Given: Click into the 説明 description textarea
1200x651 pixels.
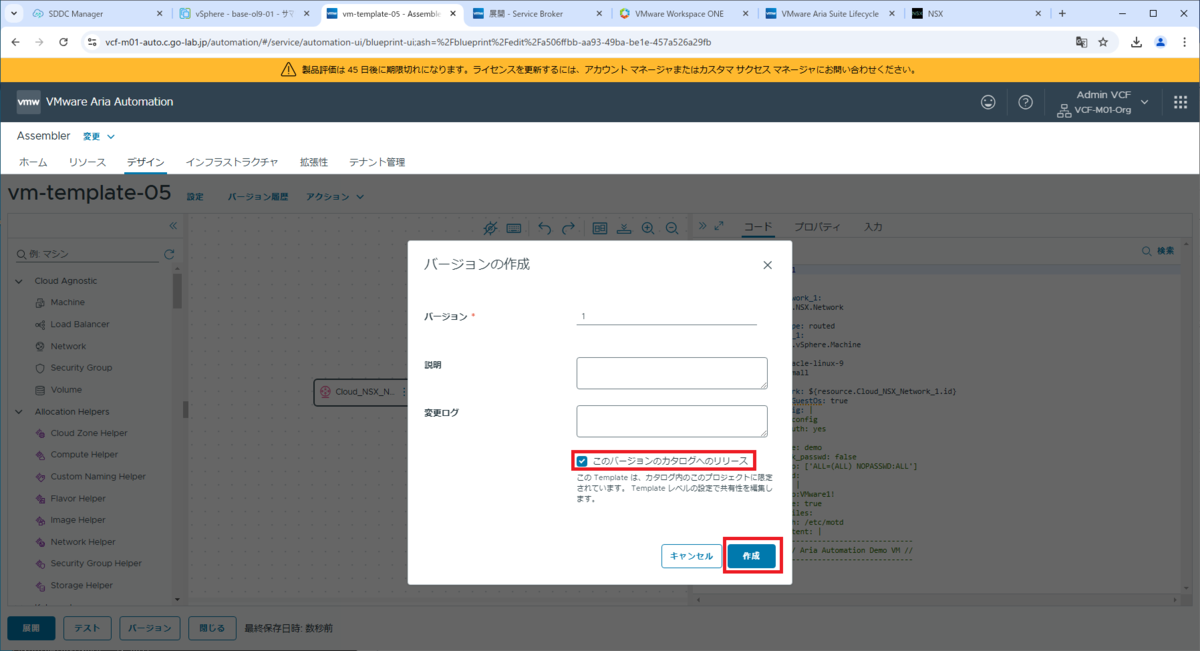Looking at the screenshot, I should [672, 373].
